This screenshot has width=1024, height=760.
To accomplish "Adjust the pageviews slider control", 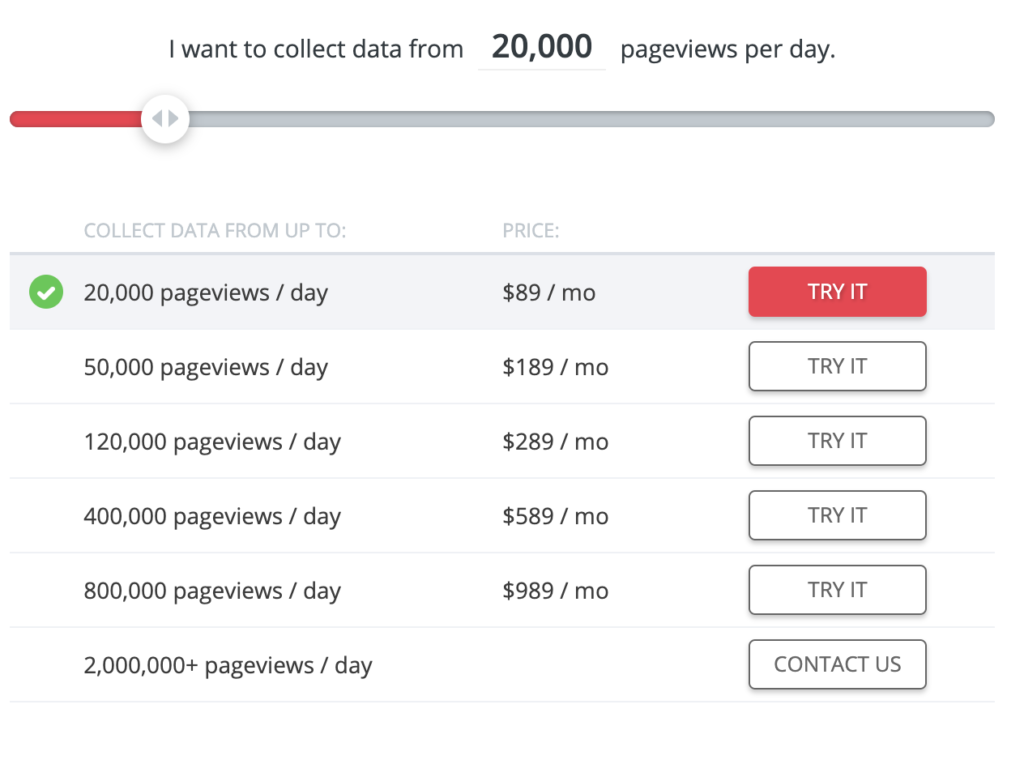I will tap(165, 118).
